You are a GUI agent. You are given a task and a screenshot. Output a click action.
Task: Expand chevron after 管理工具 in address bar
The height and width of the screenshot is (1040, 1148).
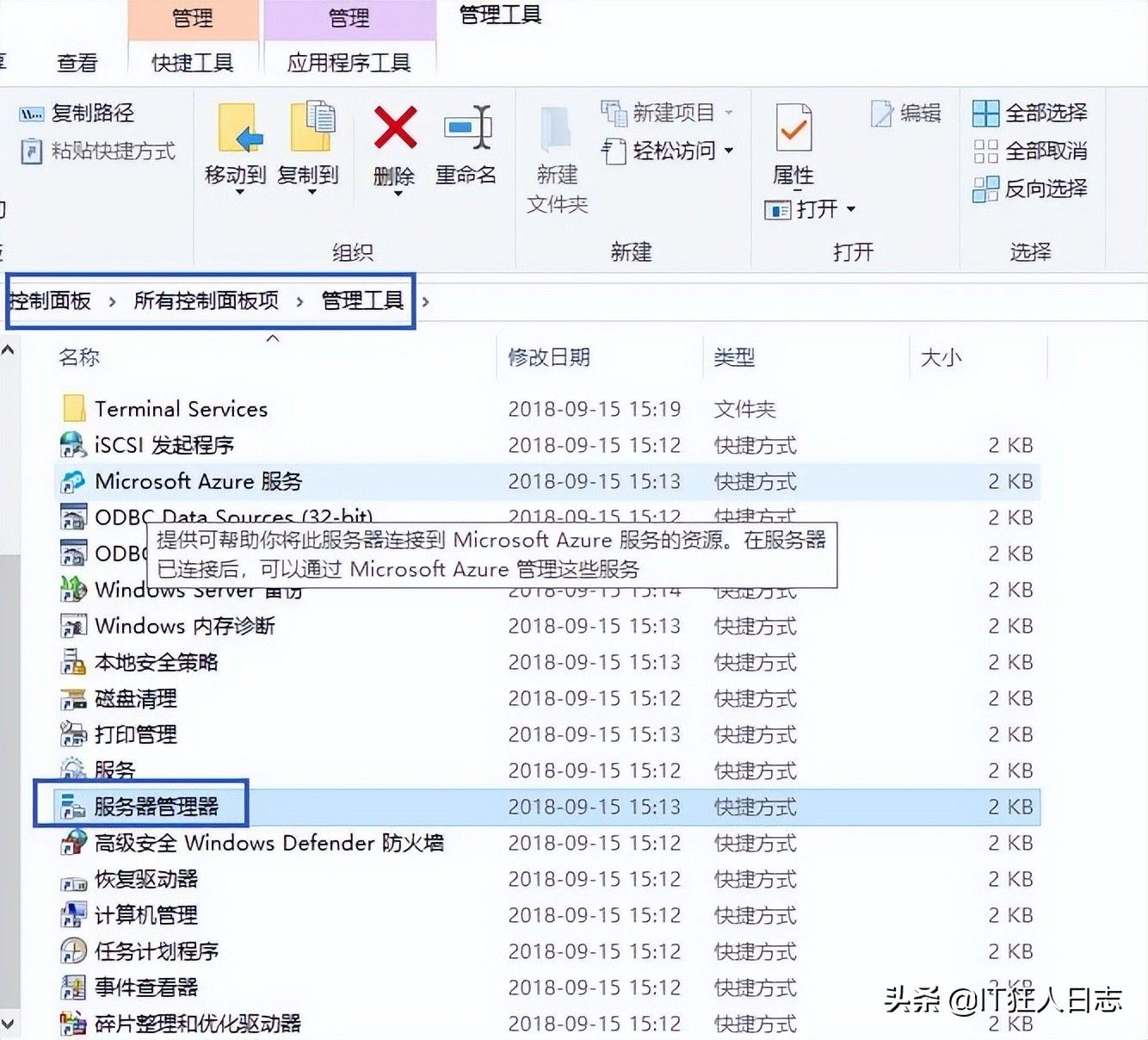(425, 301)
